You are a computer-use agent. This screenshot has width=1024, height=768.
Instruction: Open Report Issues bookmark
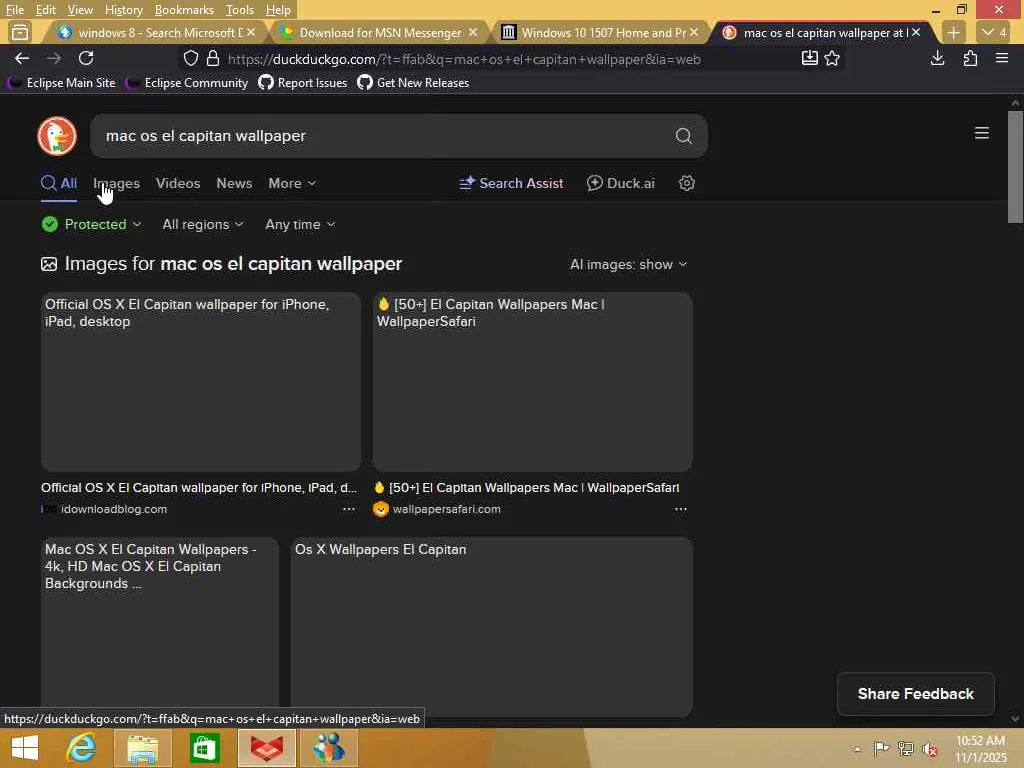point(302,82)
